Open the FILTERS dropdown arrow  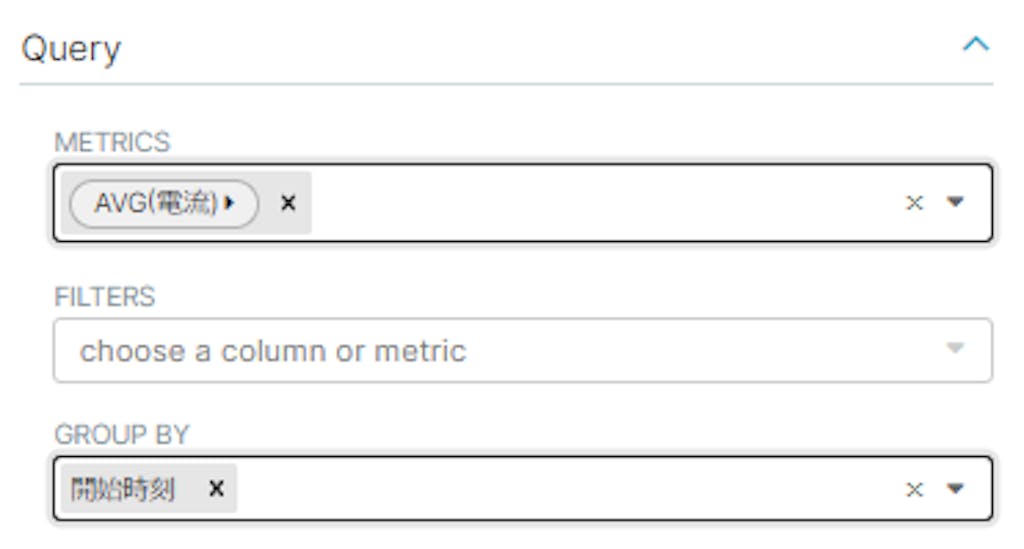coord(955,349)
